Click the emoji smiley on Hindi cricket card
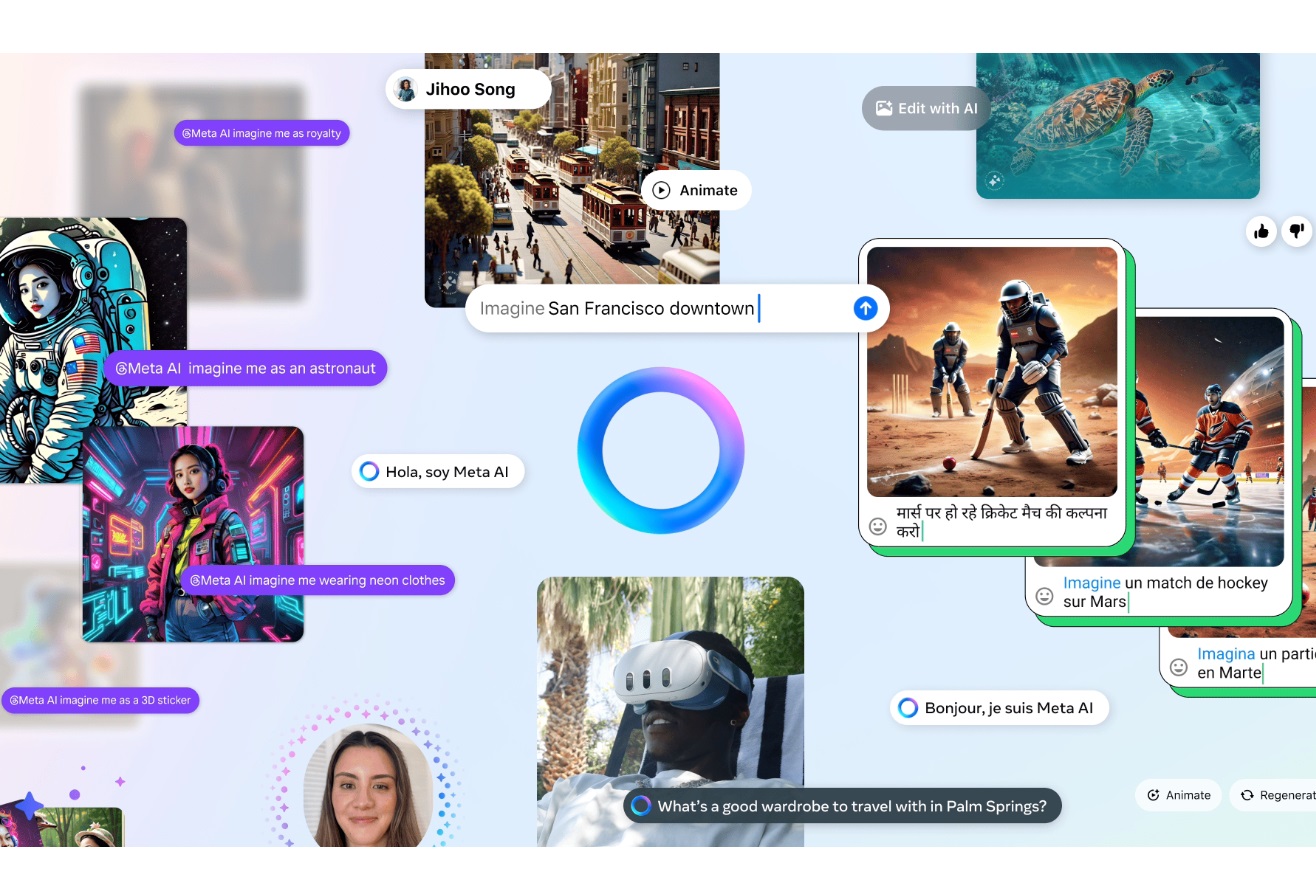Viewport: 1316px width, 892px height. point(878,526)
